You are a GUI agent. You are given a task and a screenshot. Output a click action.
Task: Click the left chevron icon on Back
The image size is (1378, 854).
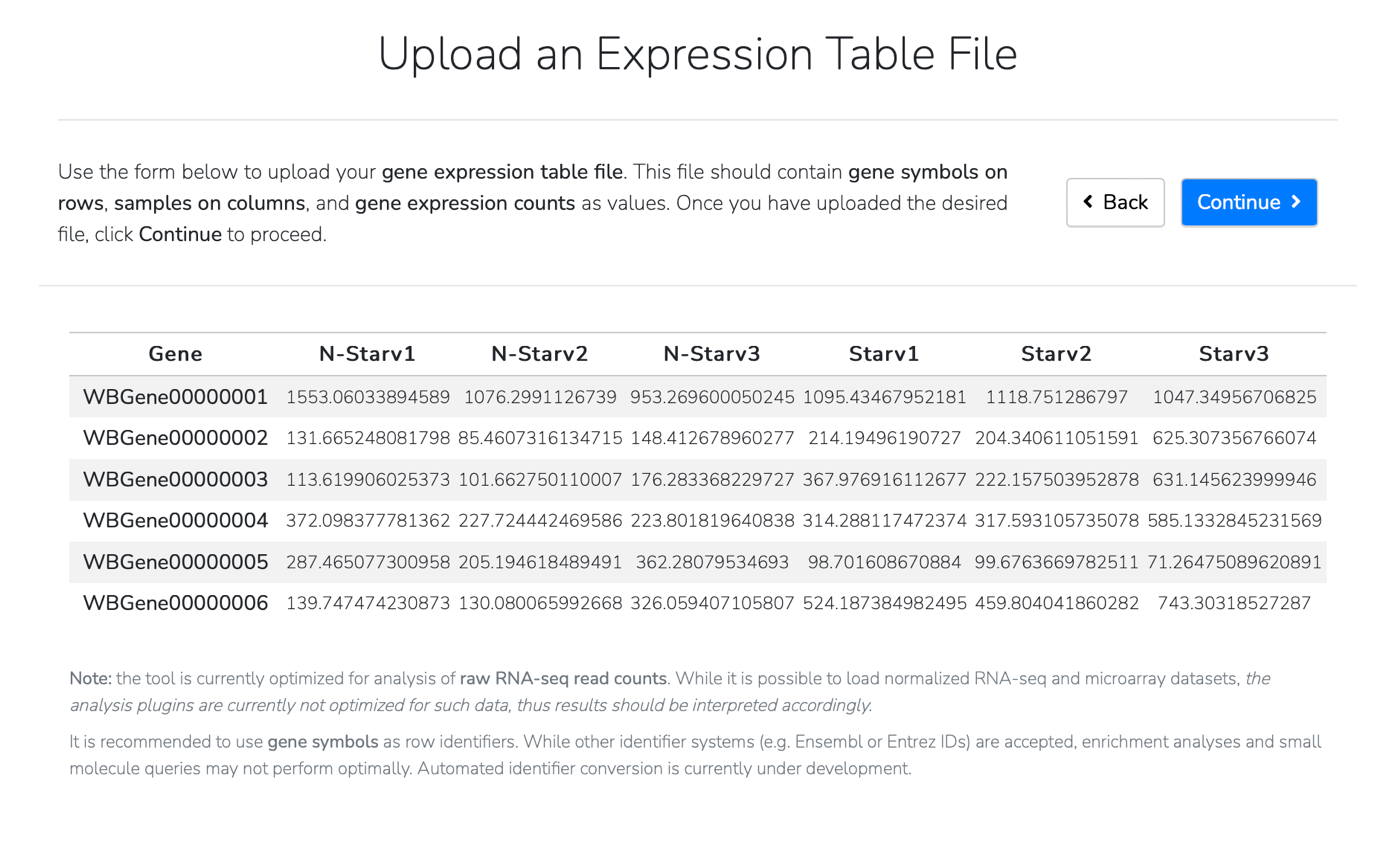[1089, 202]
